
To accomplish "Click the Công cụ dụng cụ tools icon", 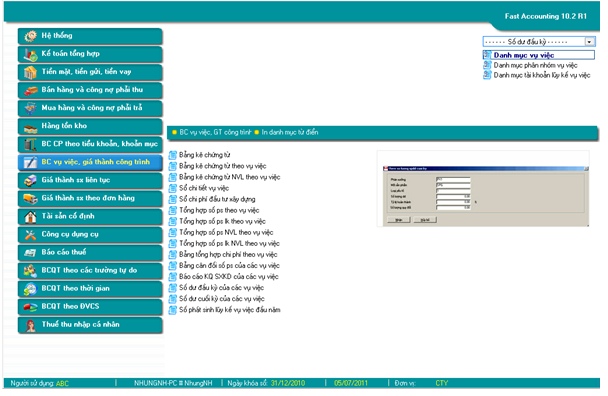I will click(30, 235).
